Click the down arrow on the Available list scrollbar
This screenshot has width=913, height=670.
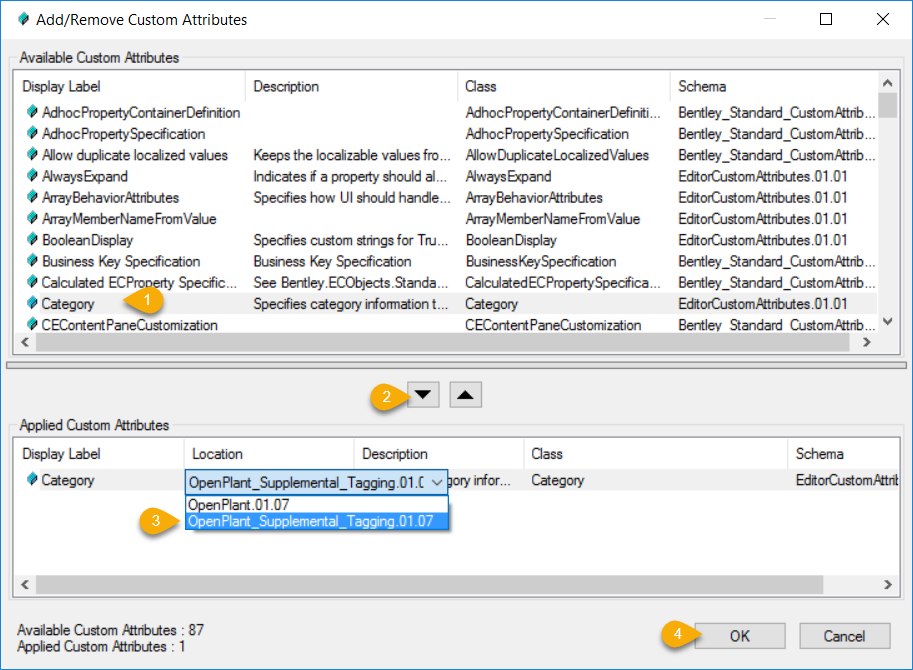point(887,323)
